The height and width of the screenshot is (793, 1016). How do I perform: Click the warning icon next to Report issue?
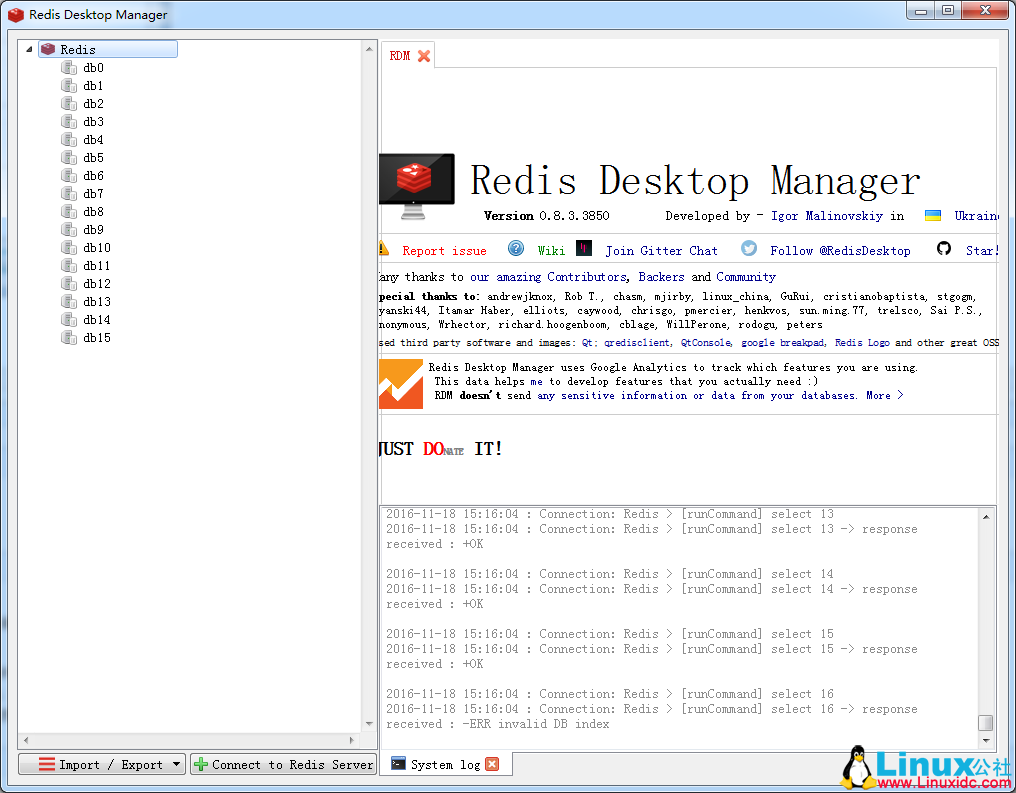pyautogui.click(x=386, y=249)
